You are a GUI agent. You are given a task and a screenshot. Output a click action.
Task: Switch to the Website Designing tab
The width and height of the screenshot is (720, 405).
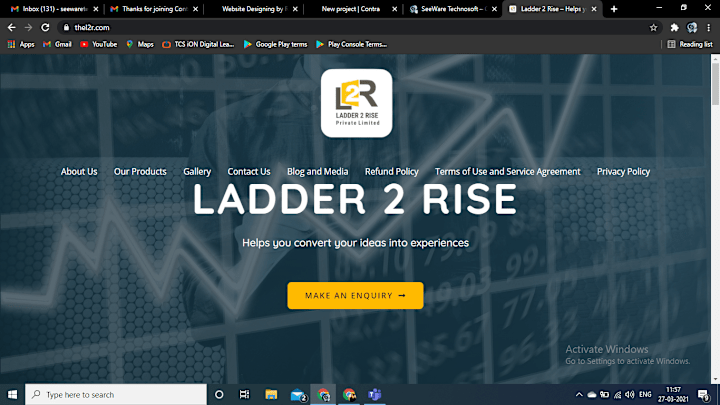tap(253, 9)
